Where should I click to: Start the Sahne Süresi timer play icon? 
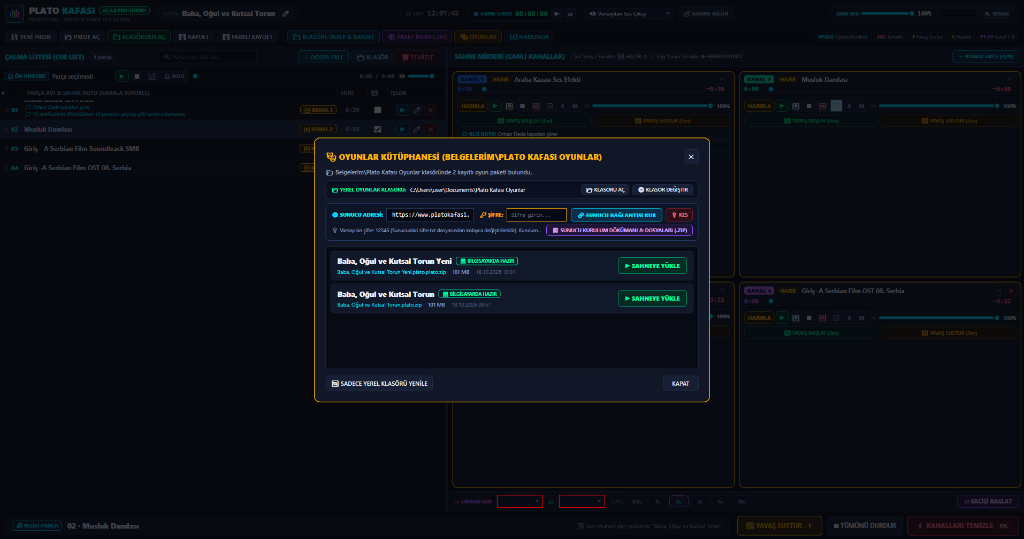click(x=556, y=14)
